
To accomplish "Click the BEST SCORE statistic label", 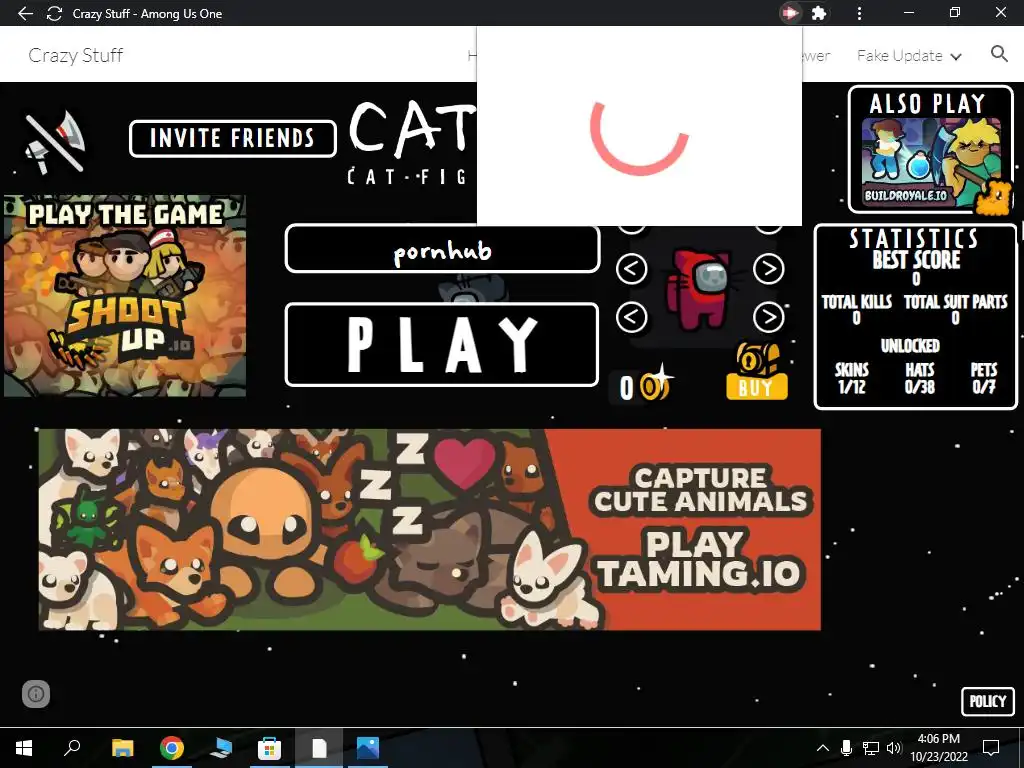I will coord(916,259).
